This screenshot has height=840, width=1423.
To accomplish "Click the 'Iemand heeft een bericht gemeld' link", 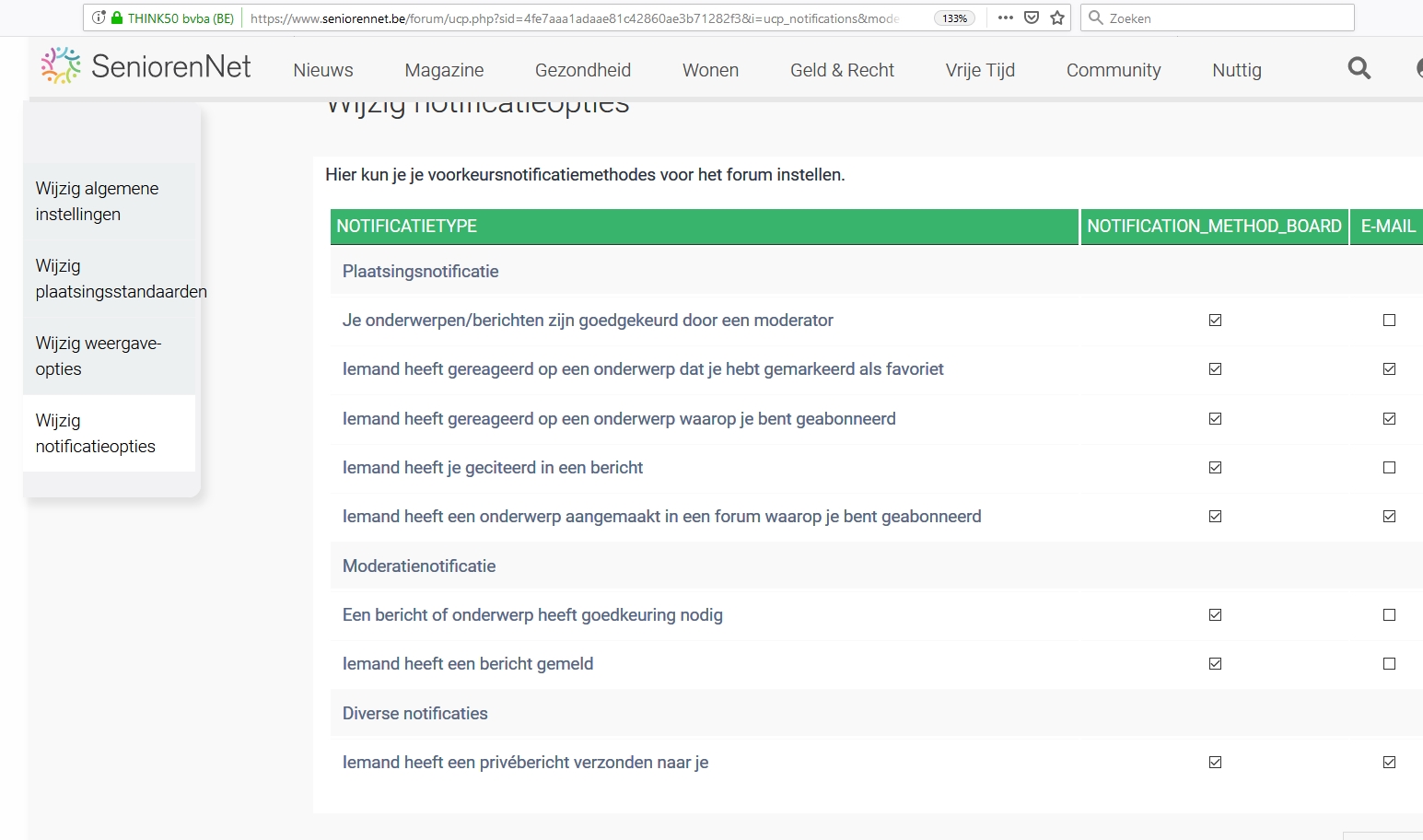I will pos(467,664).
